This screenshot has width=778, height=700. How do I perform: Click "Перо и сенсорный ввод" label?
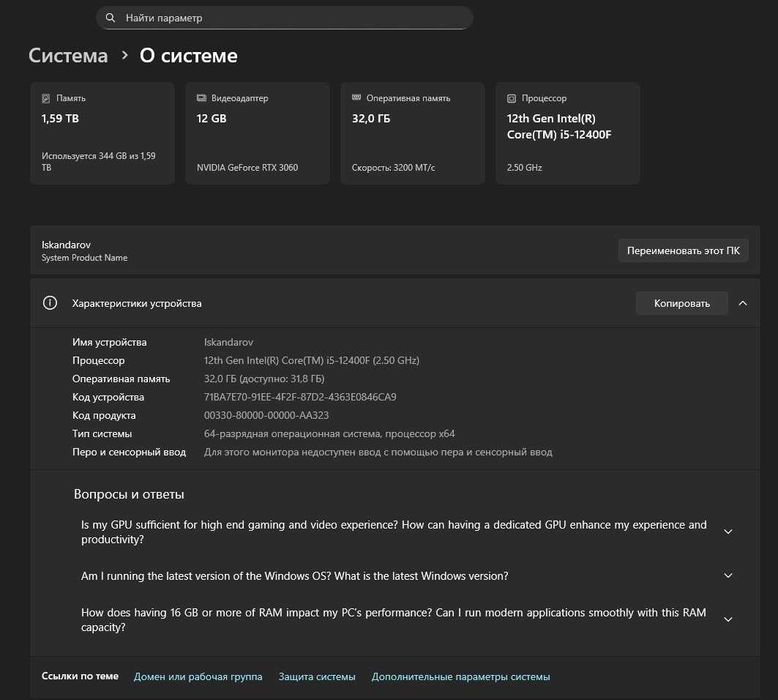pyautogui.click(x=129, y=452)
